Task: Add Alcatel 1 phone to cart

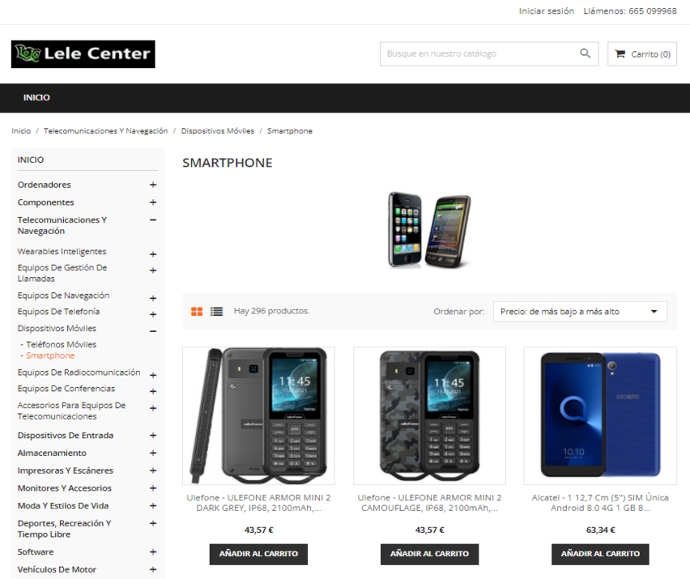Action: 600,554
